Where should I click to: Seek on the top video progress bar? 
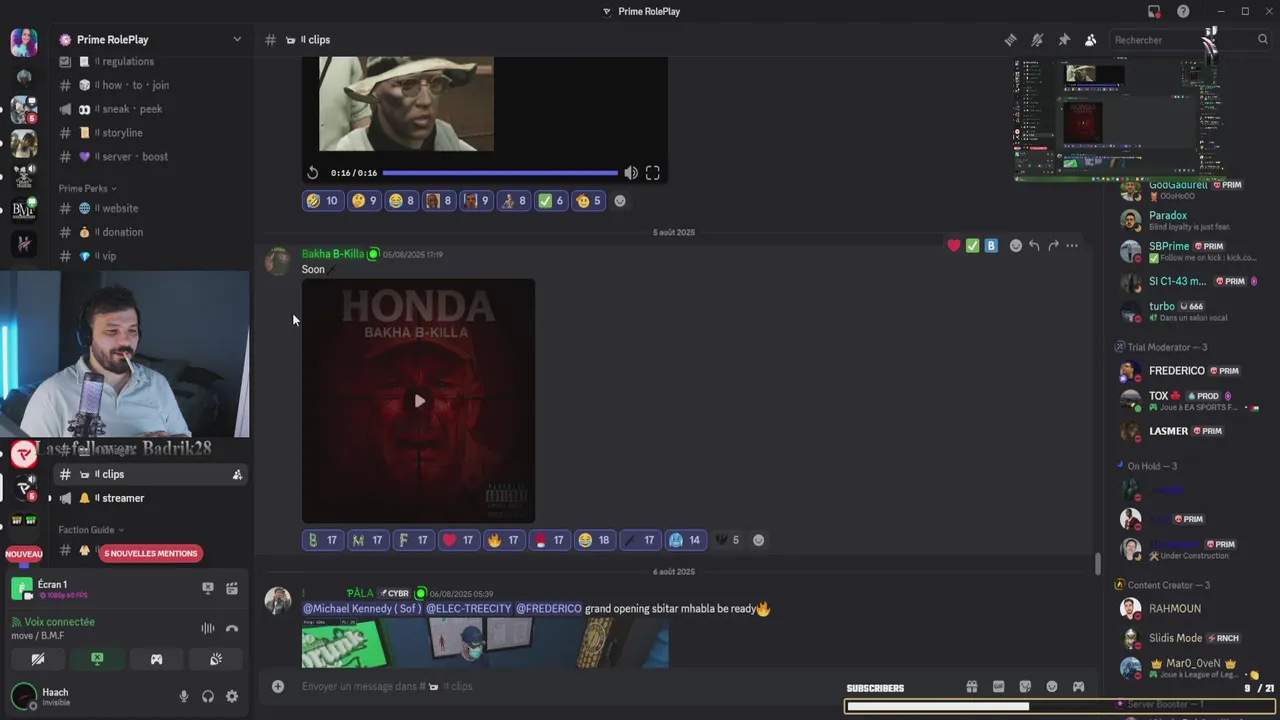tap(500, 173)
